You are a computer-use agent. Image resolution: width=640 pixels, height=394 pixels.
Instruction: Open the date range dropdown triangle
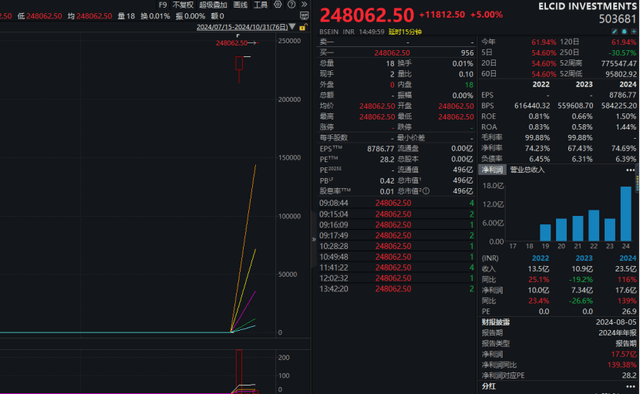coord(292,27)
